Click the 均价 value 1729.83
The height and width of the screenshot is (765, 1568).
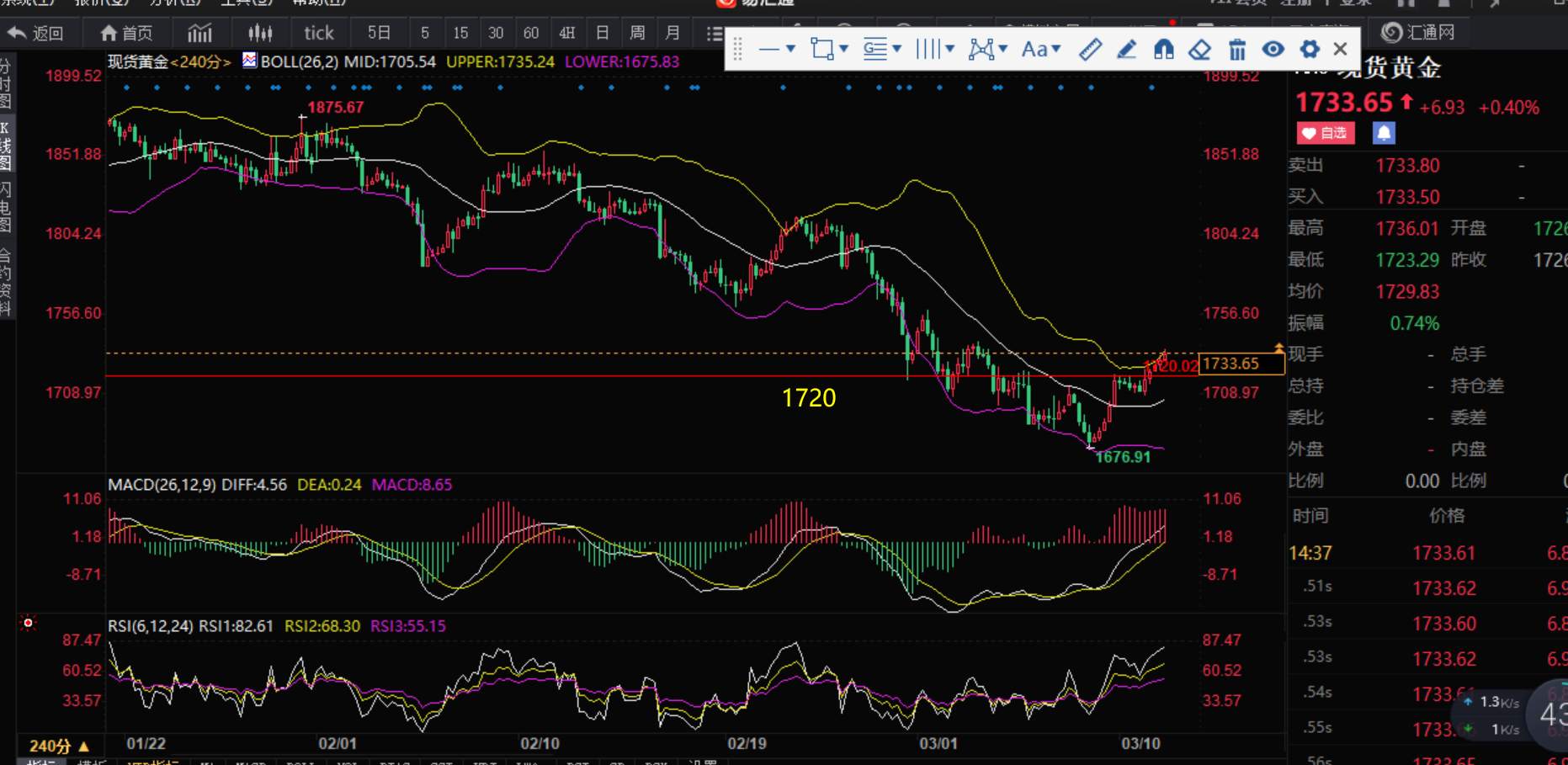pos(1407,291)
